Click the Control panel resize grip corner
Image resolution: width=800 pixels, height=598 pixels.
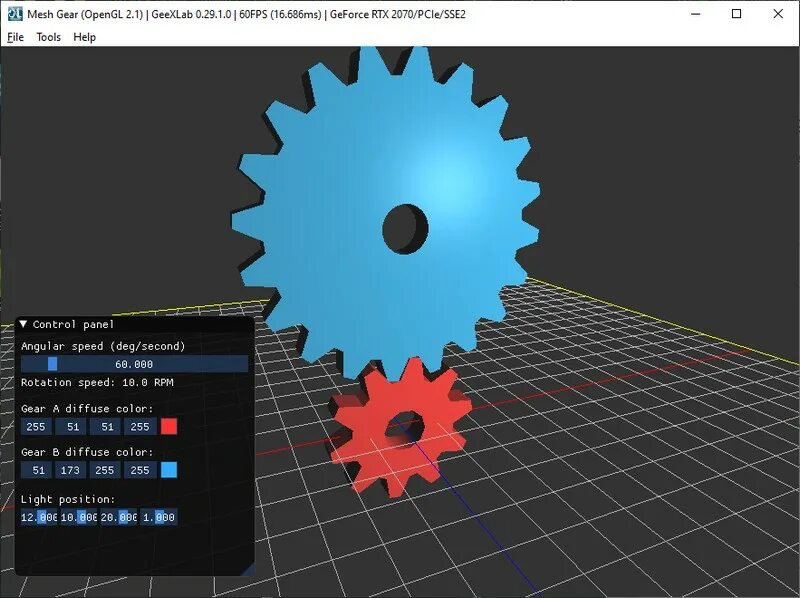(x=248, y=569)
